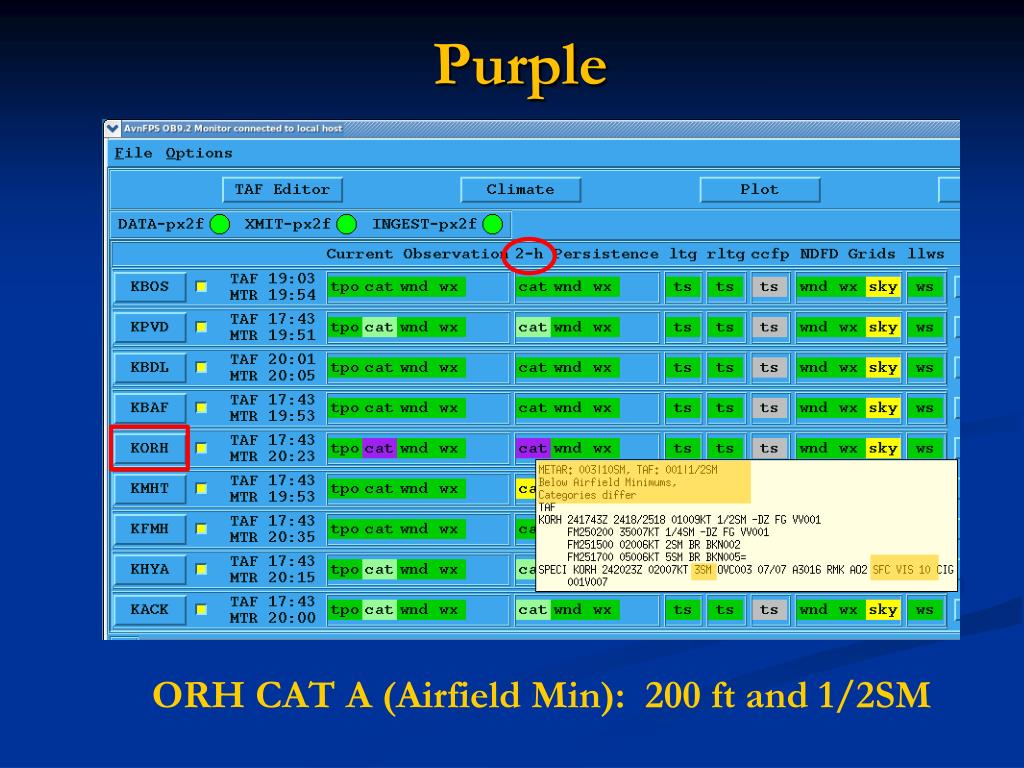The height and width of the screenshot is (768, 1024).
Task: Toggle the yellow checkbox for KBDL
Action: tap(202, 367)
